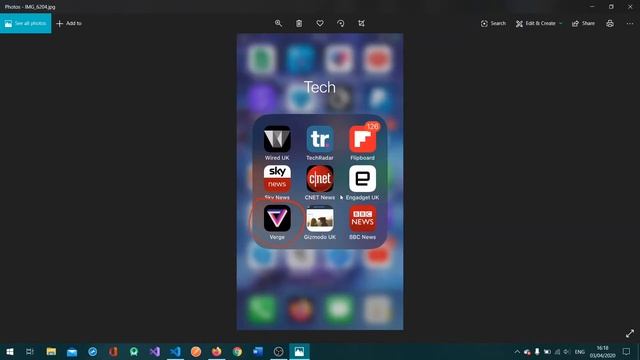This screenshot has height=360, width=640.
Task: Open Microsoft Word from the taskbar
Action: pyautogui.click(x=258, y=351)
